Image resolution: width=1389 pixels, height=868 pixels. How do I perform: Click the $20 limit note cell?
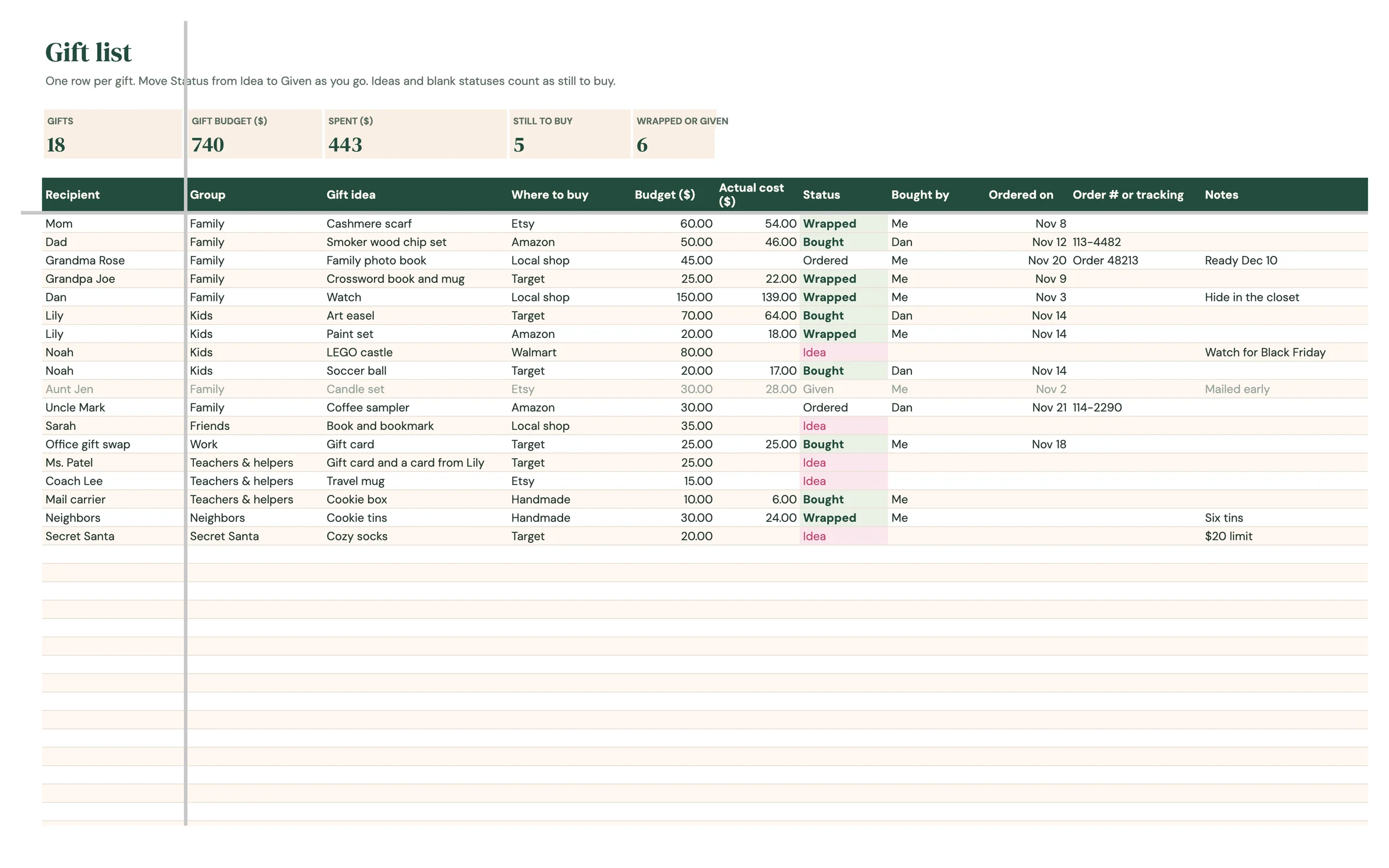[x=1229, y=536]
